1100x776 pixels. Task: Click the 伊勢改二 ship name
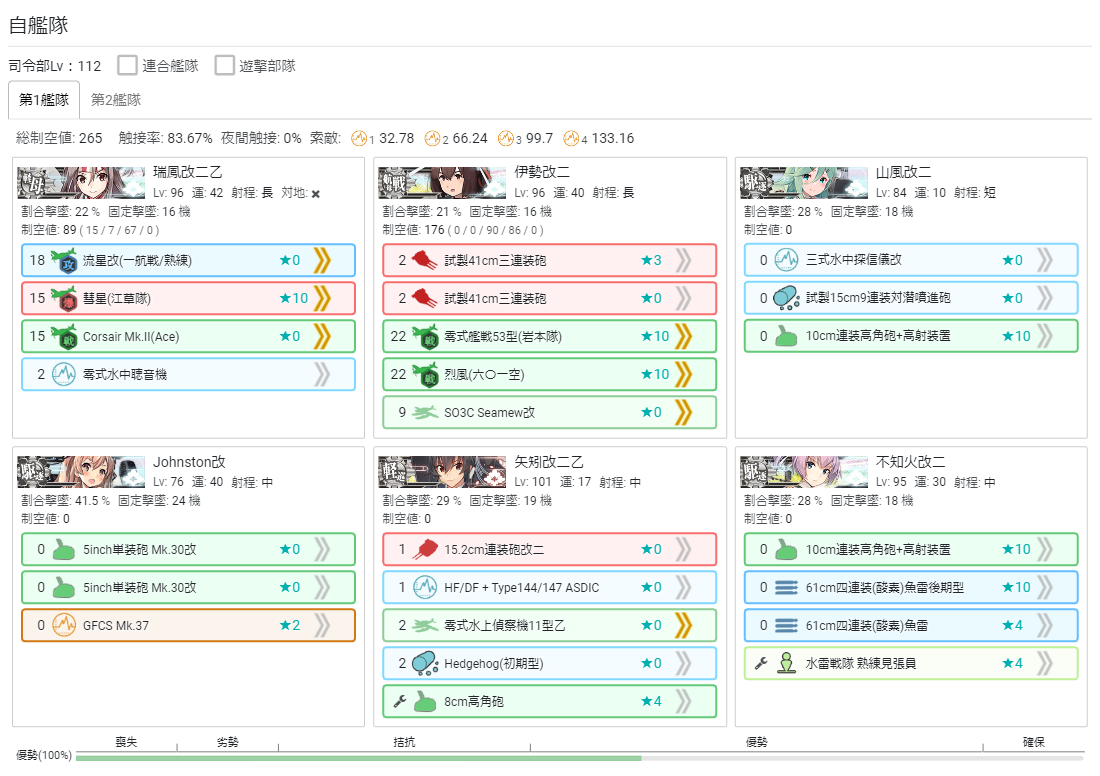coord(542,173)
